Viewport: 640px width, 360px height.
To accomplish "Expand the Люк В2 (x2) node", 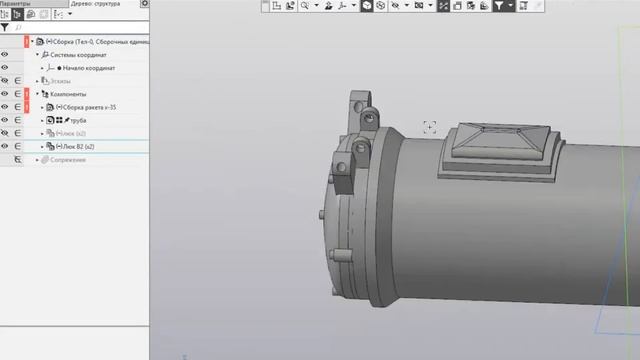I will (42, 147).
